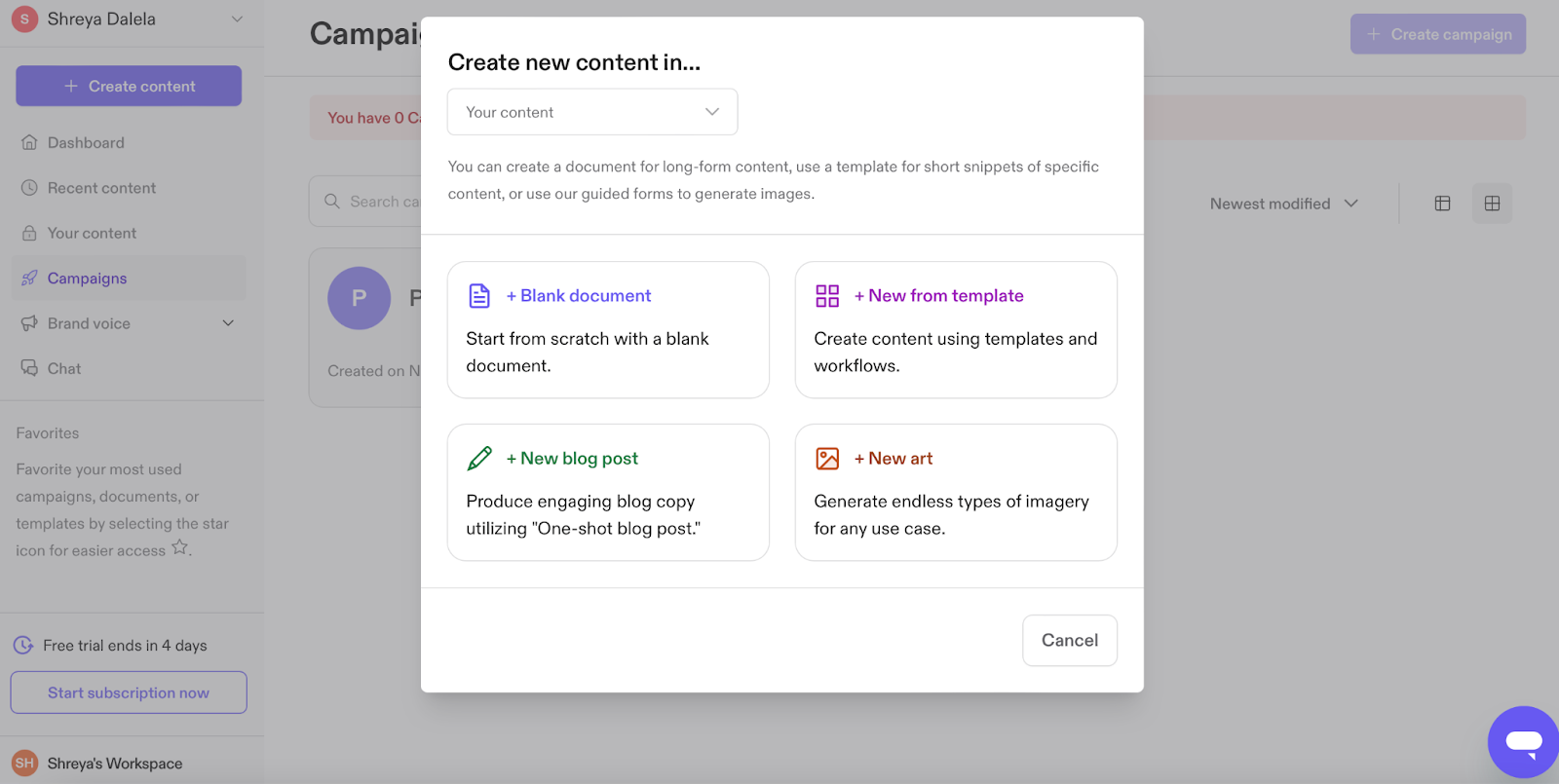
Task: Click the Create content button
Action: [129, 86]
